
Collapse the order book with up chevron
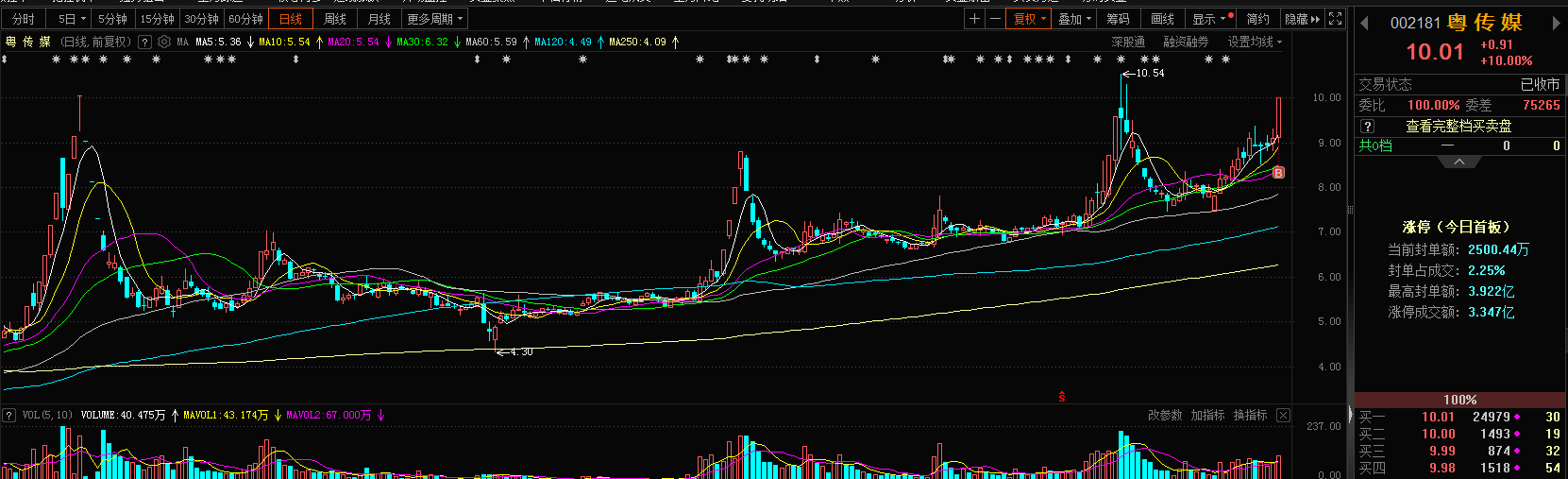point(1459,162)
